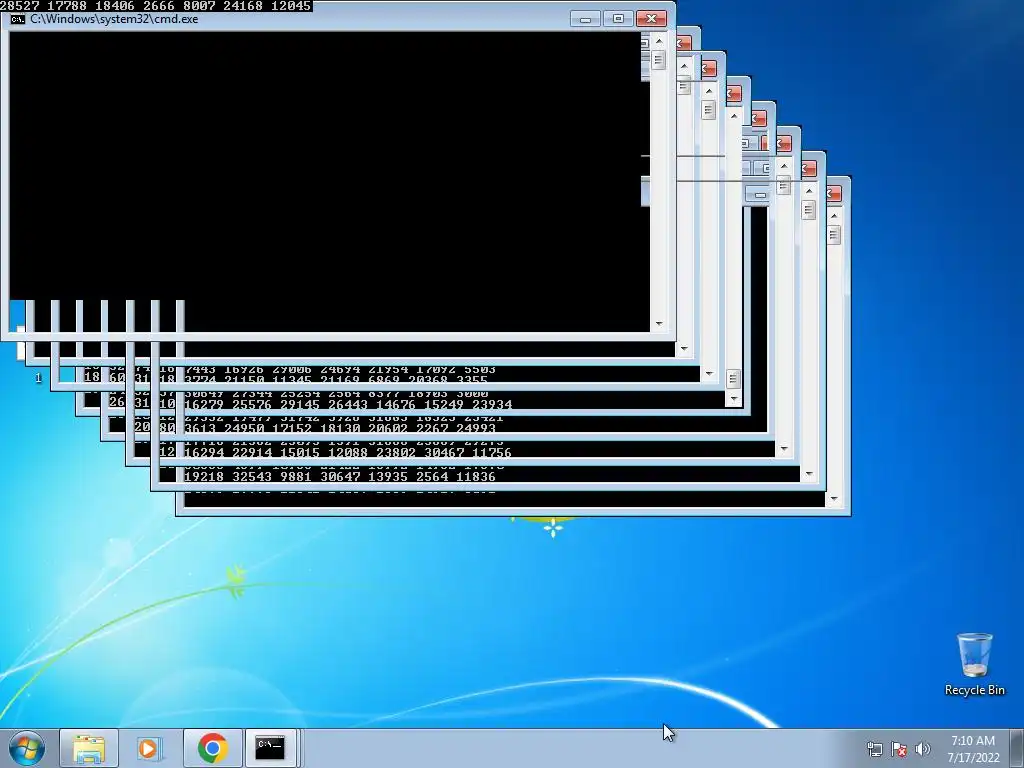Screen dimensions: 1024x768
Task: Click the row '16294 22914 15015 12088'
Action: pos(348,453)
